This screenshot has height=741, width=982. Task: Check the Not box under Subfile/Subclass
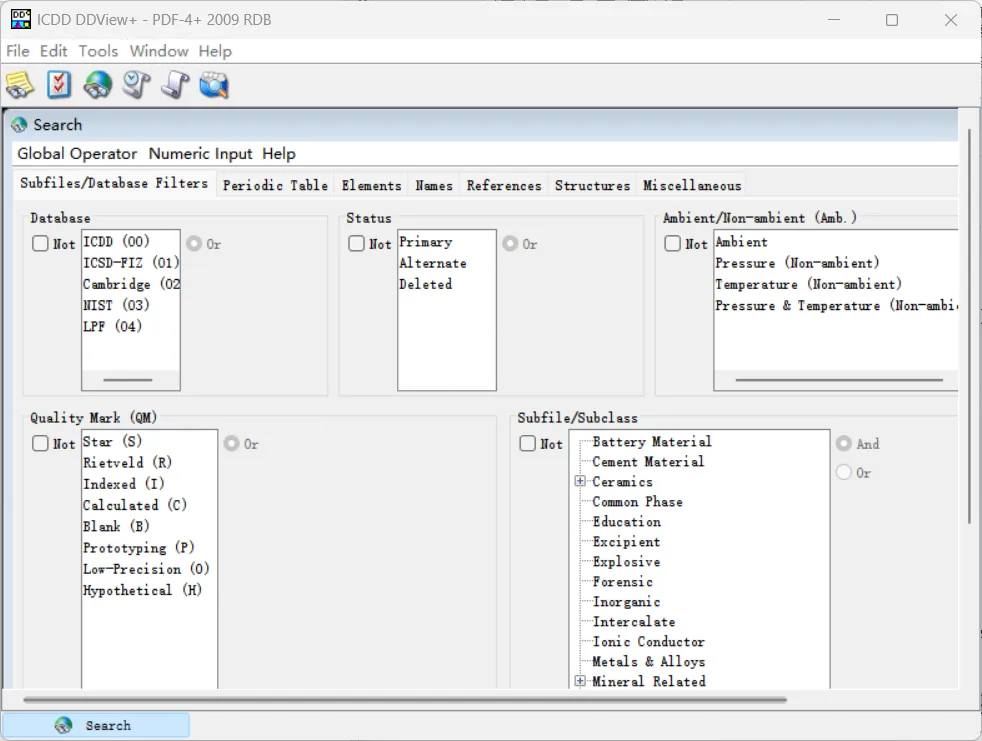click(528, 443)
